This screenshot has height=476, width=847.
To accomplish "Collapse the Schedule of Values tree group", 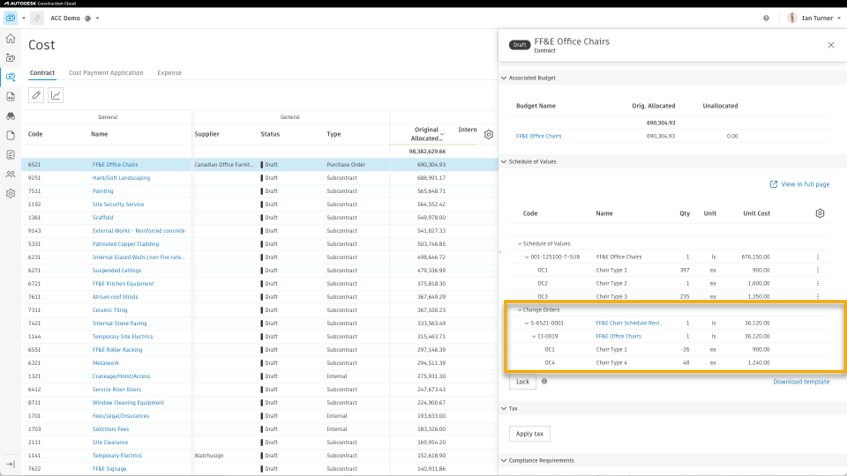I will [x=520, y=244].
